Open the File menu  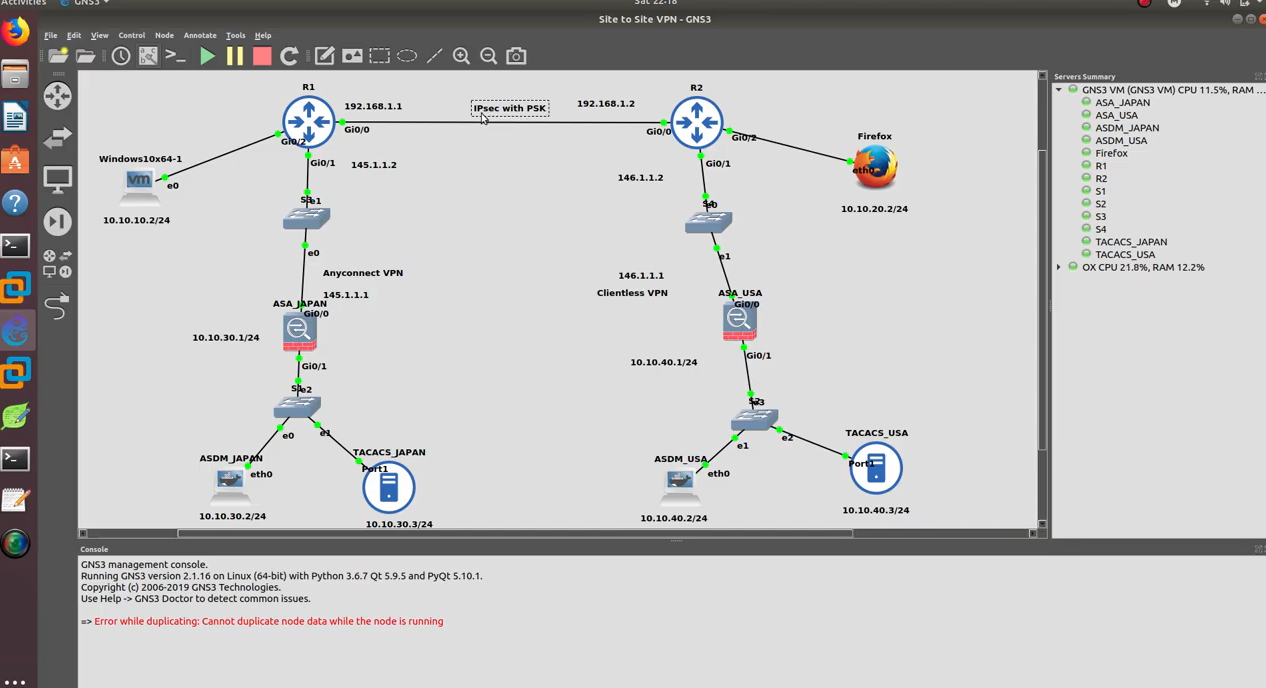pos(50,35)
